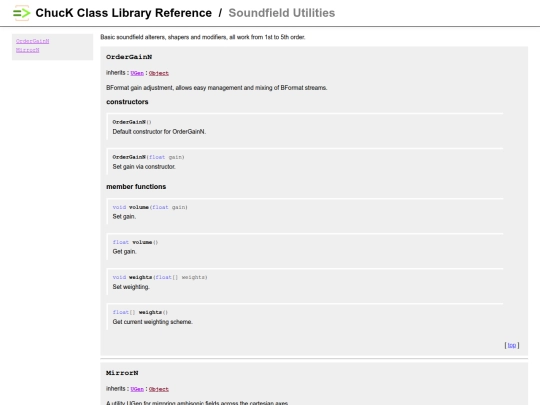Viewport: 540px width, 405px height.
Task: Click the 'Get gain.' description
Action: coord(125,252)
